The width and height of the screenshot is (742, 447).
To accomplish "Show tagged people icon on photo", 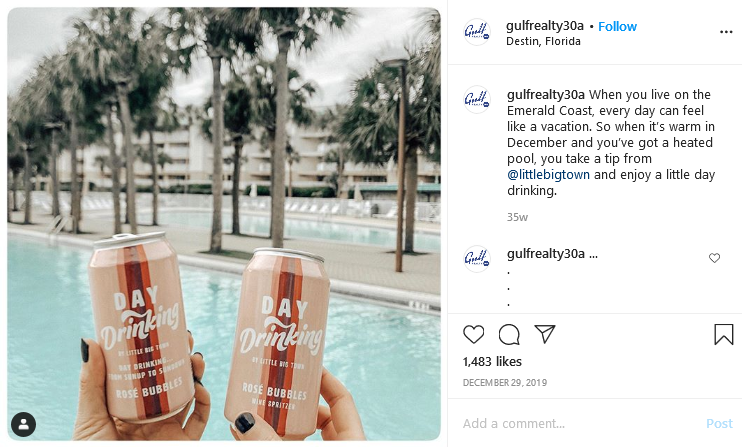I will (24, 424).
